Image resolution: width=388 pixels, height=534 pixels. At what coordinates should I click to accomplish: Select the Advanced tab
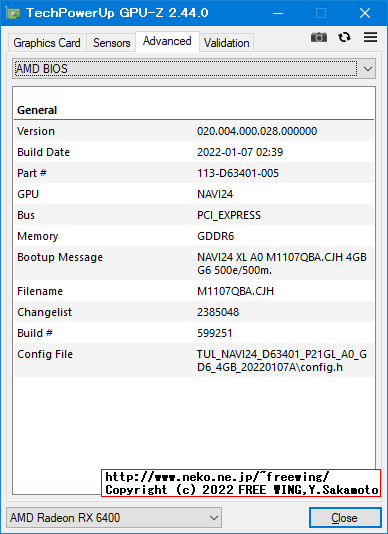(167, 41)
